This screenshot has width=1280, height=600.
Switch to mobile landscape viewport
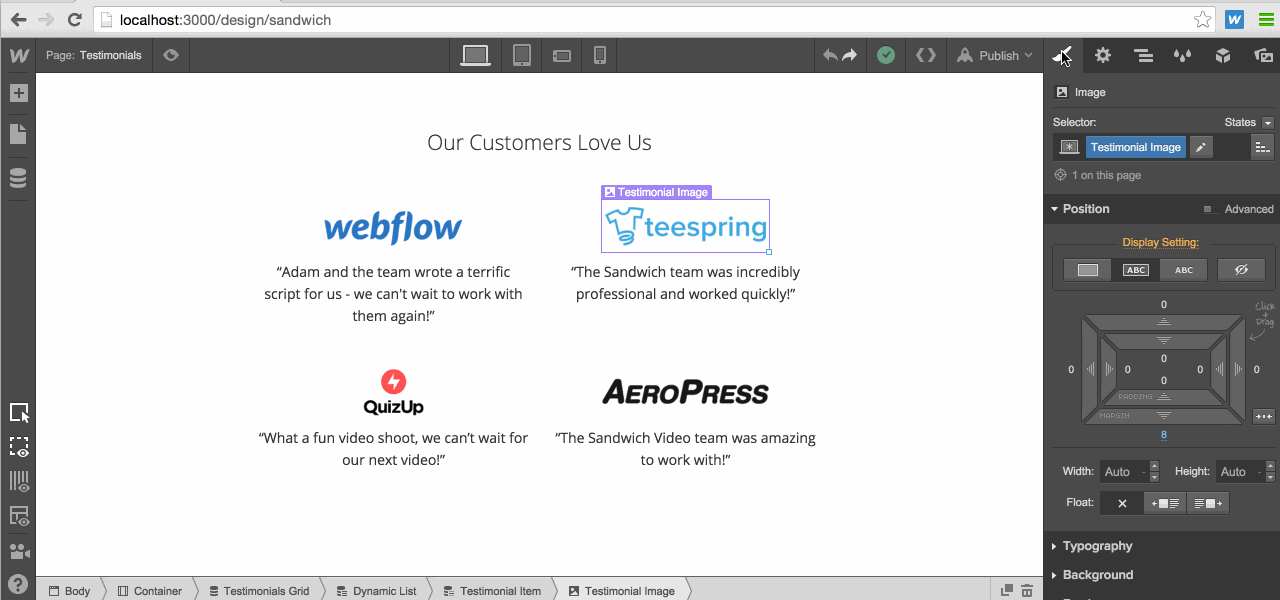tap(561, 56)
